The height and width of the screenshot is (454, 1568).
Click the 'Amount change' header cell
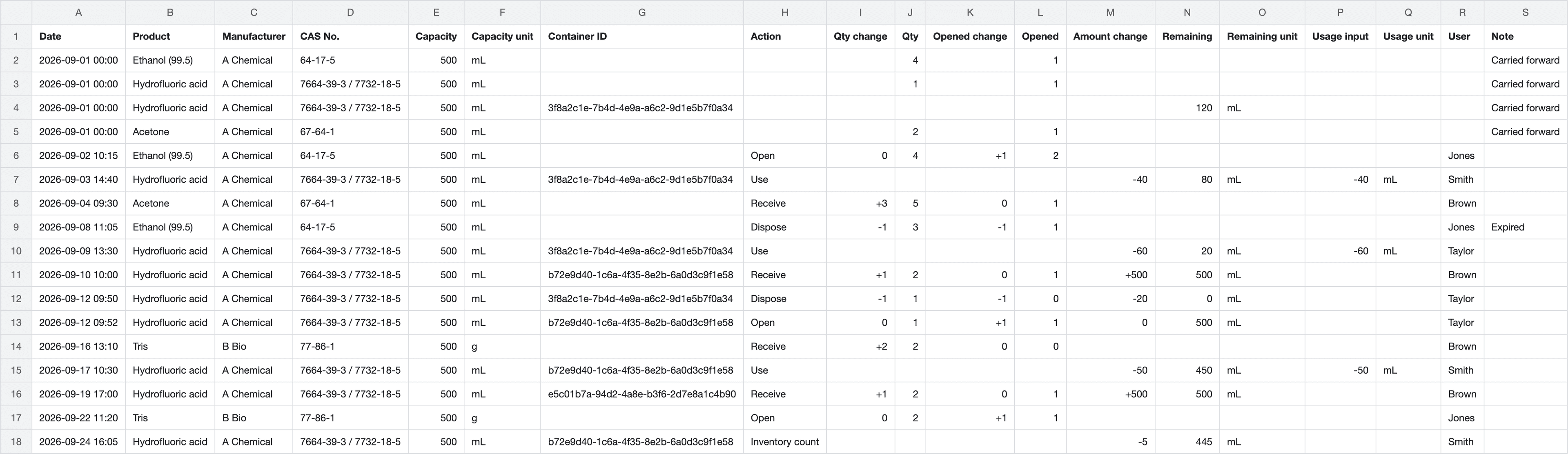click(x=1110, y=36)
